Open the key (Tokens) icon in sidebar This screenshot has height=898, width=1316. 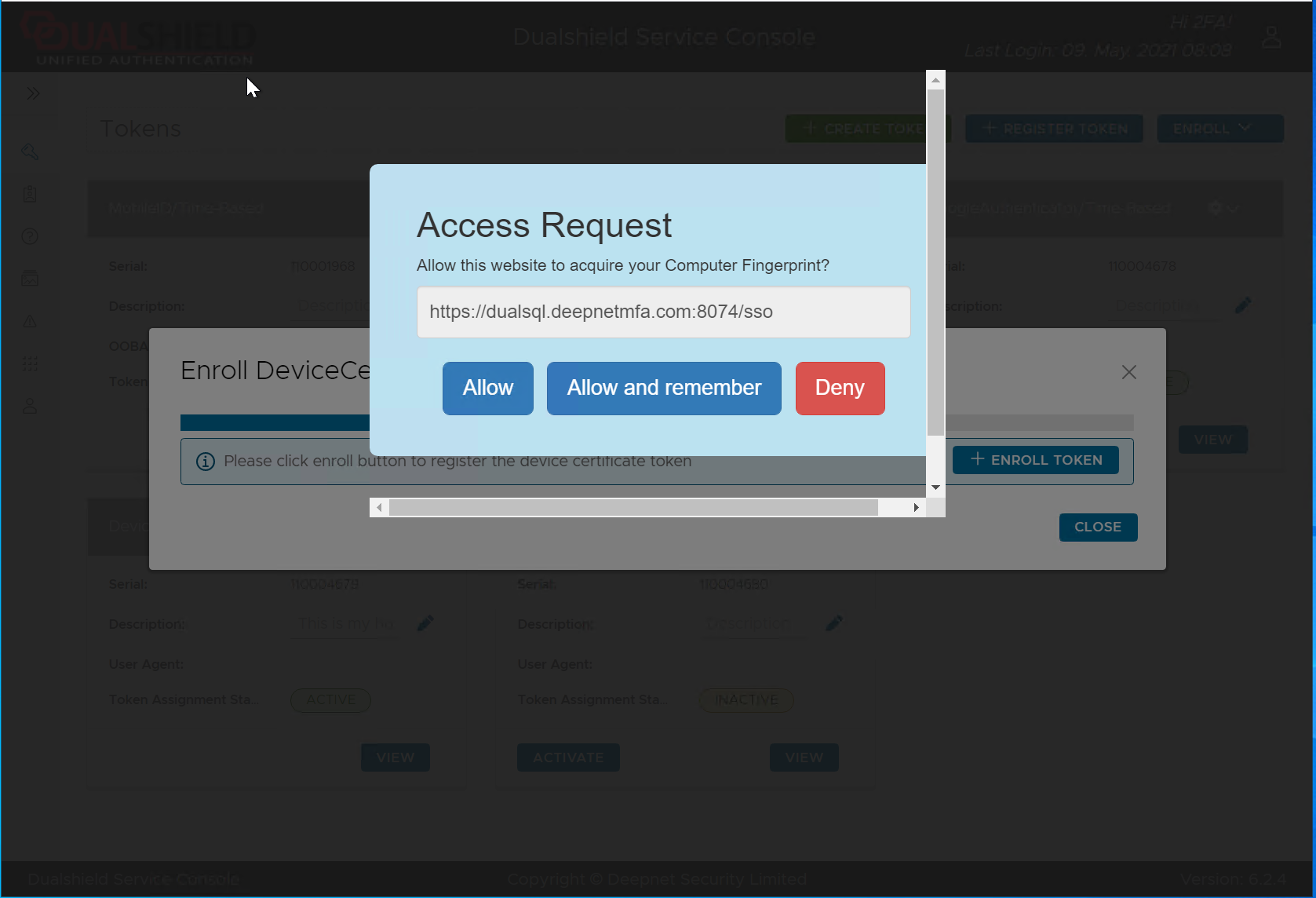pos(30,151)
